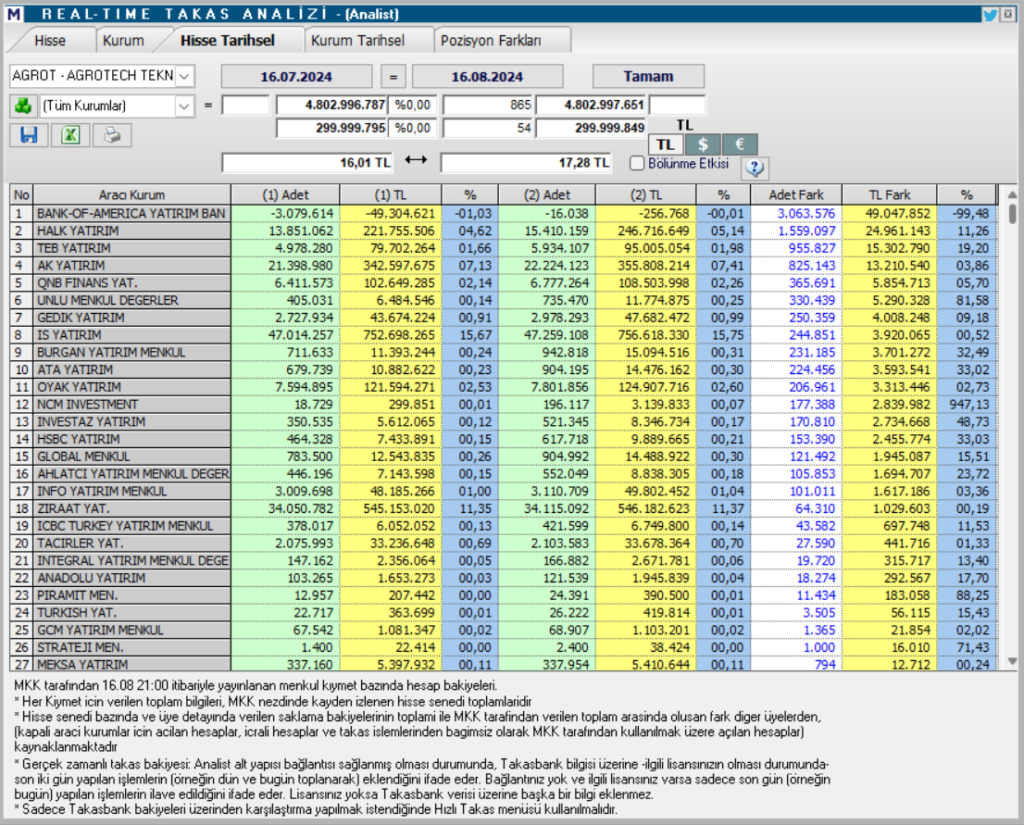Sort by (2) TL column header

coord(646,195)
